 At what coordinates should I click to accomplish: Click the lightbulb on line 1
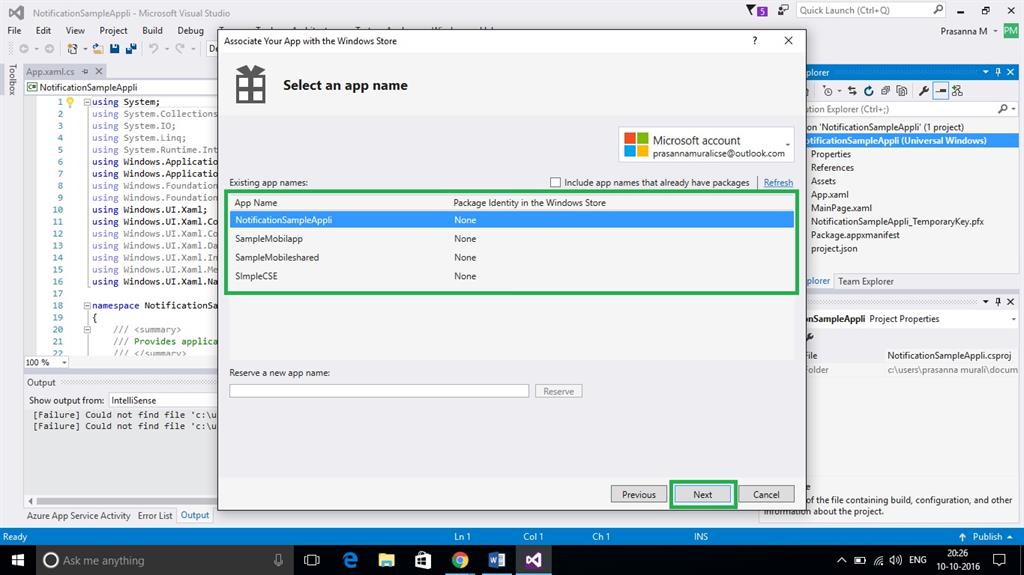tap(71, 102)
